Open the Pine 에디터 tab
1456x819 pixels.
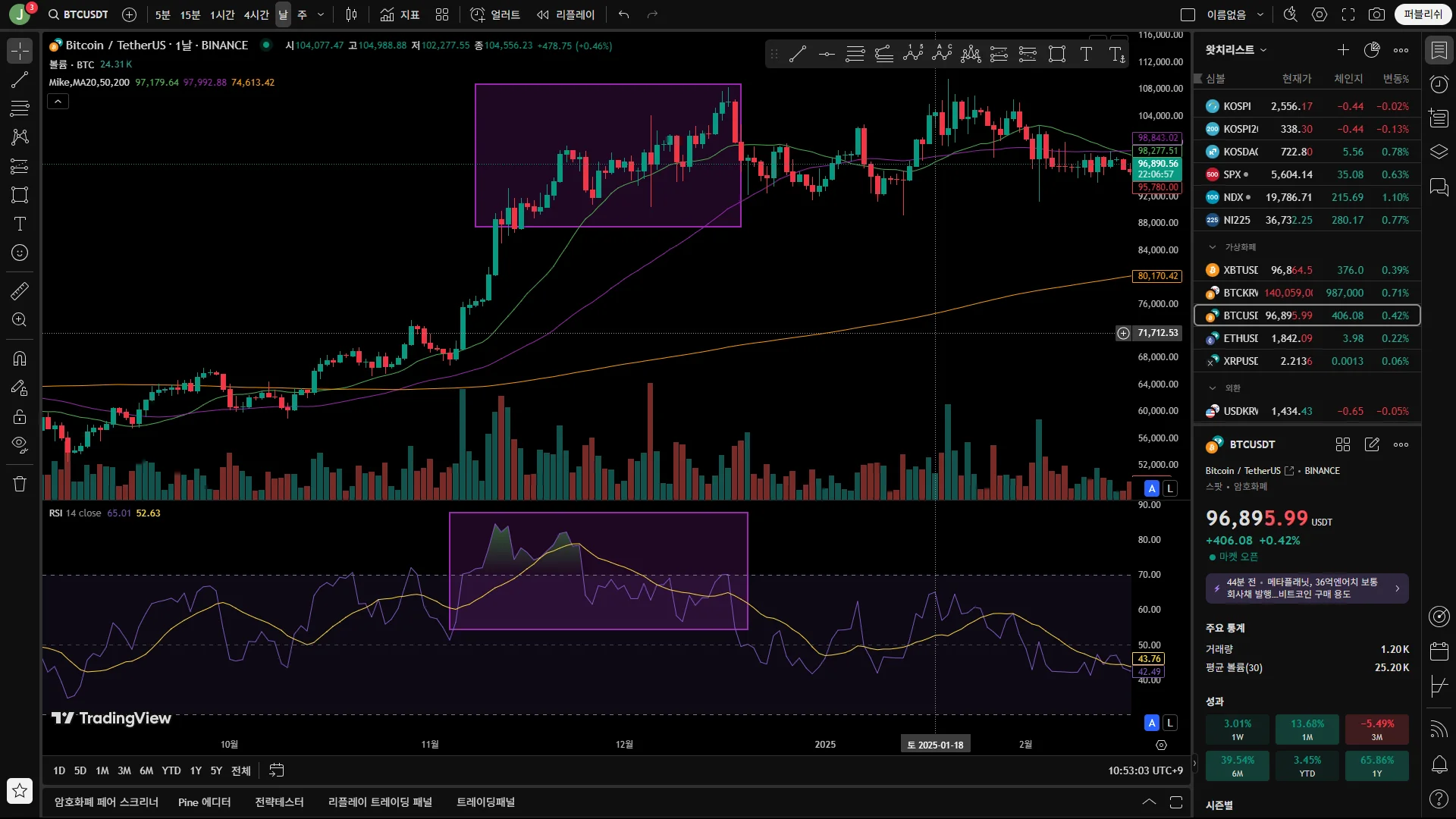click(x=204, y=802)
